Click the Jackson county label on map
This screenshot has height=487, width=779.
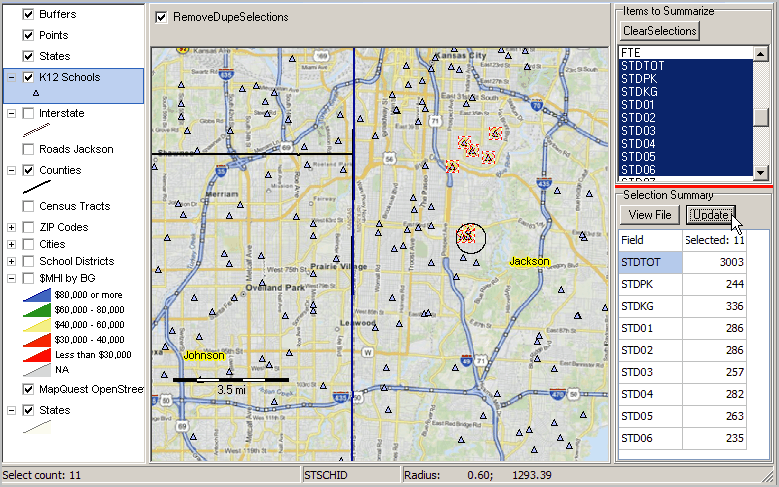(x=529, y=261)
